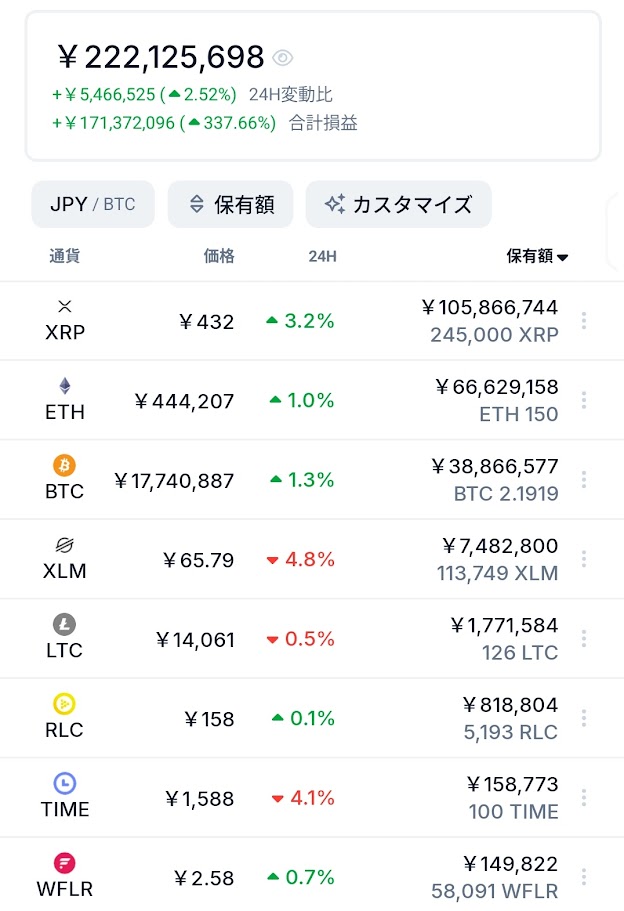Image resolution: width=624 pixels, height=911 pixels.
Task: Click the Stellar XLM logo
Action: 64,545
